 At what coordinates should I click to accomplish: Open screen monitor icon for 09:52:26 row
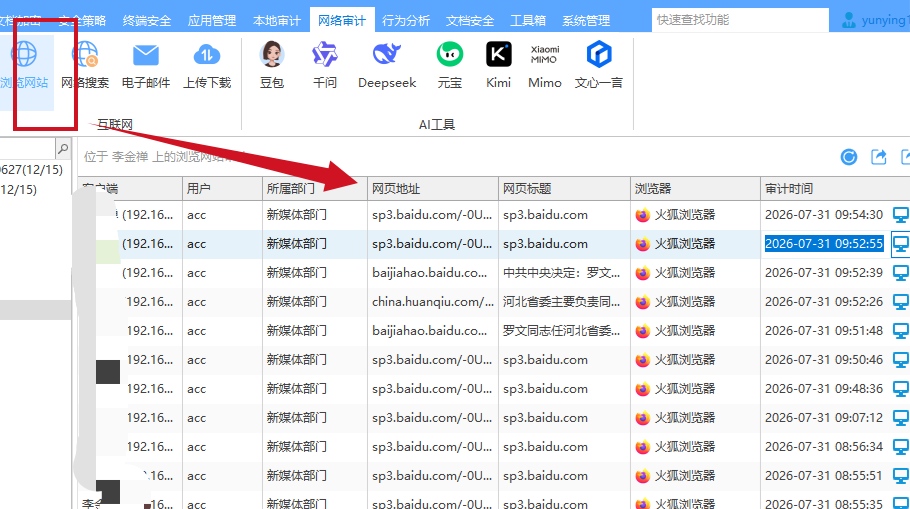[901, 302]
